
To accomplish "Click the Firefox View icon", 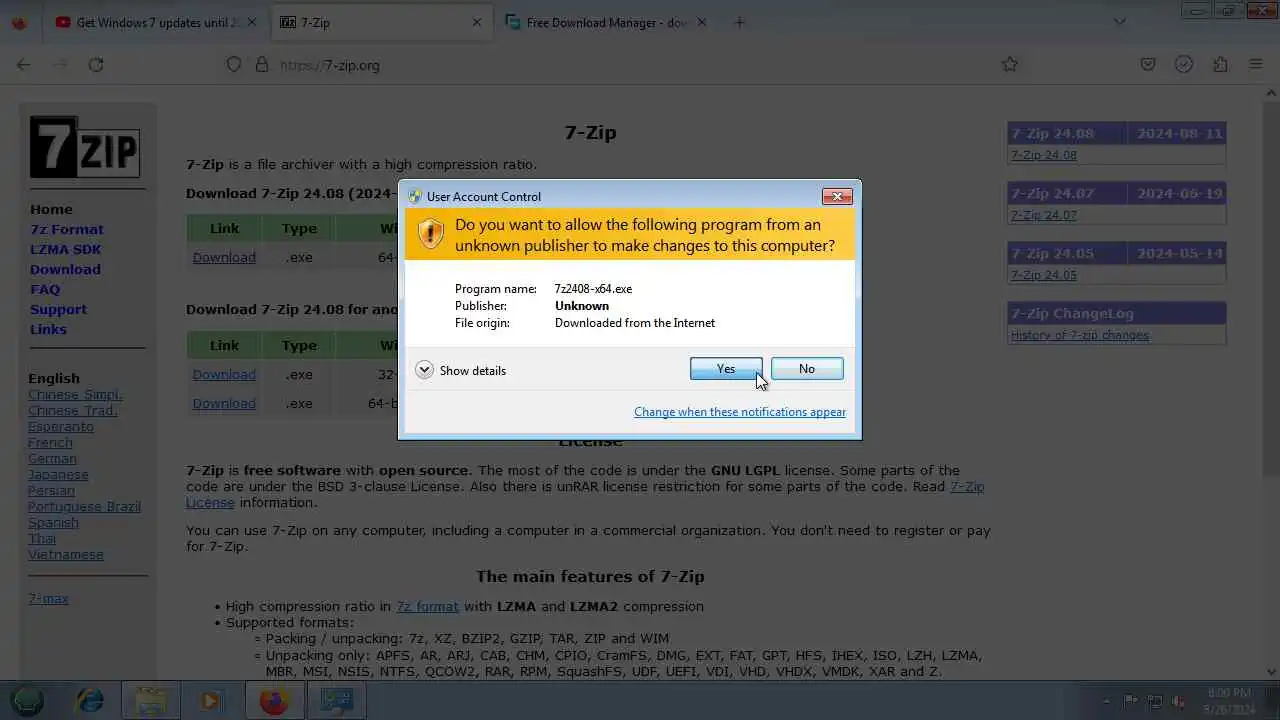I will [x=19, y=22].
